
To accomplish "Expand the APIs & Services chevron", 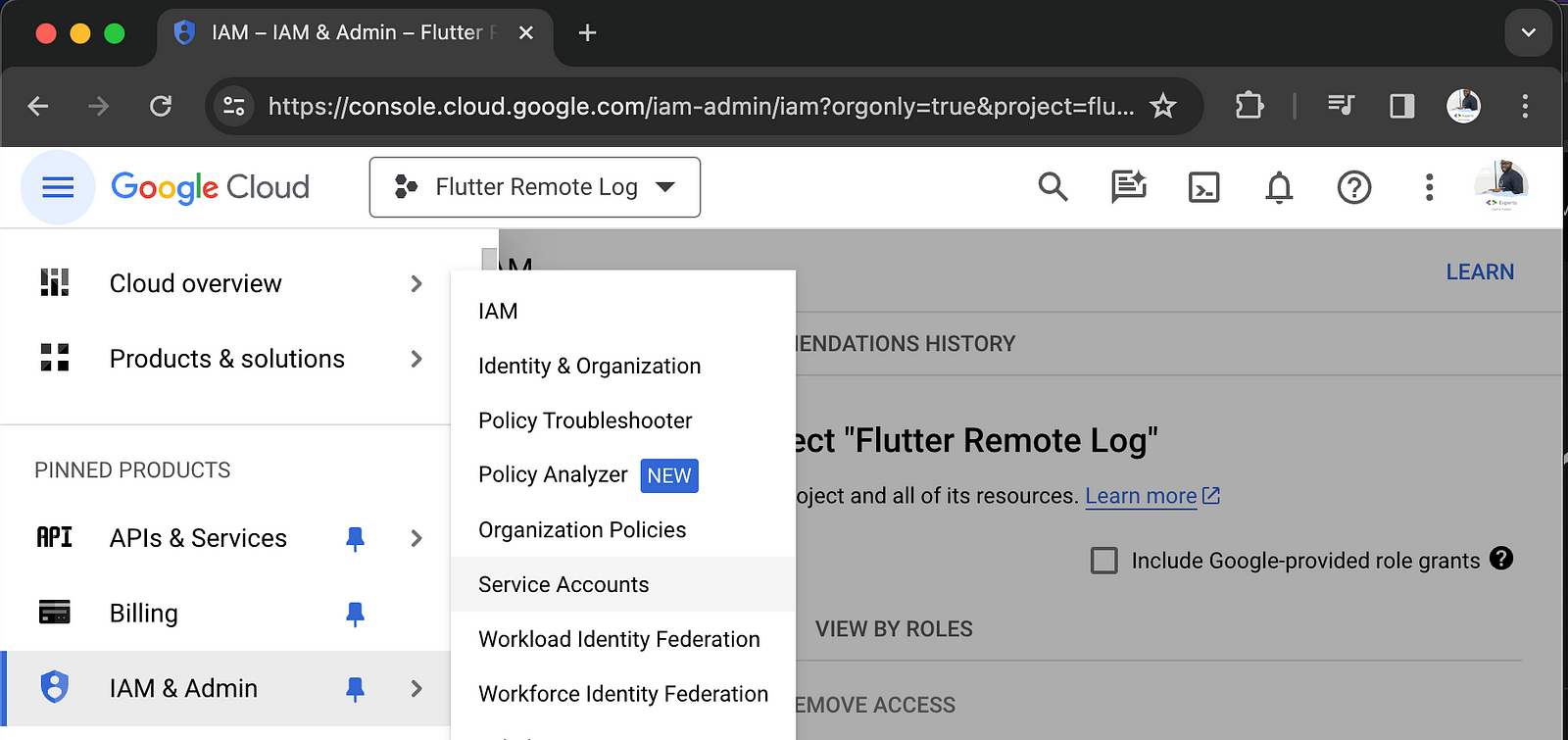I will [416, 538].
